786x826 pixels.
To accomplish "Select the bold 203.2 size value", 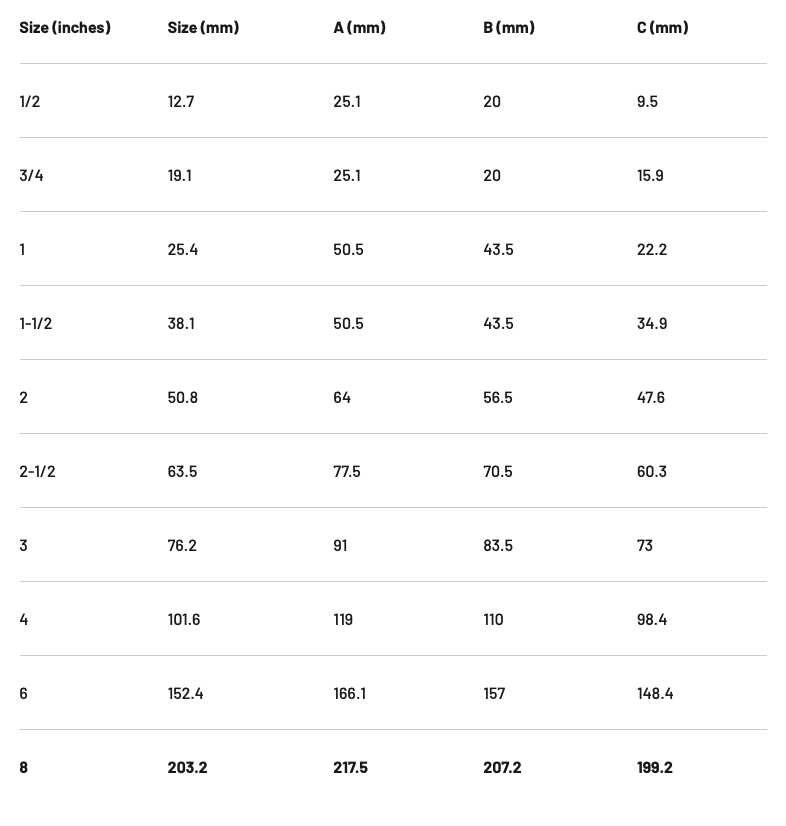I will pos(188,768).
